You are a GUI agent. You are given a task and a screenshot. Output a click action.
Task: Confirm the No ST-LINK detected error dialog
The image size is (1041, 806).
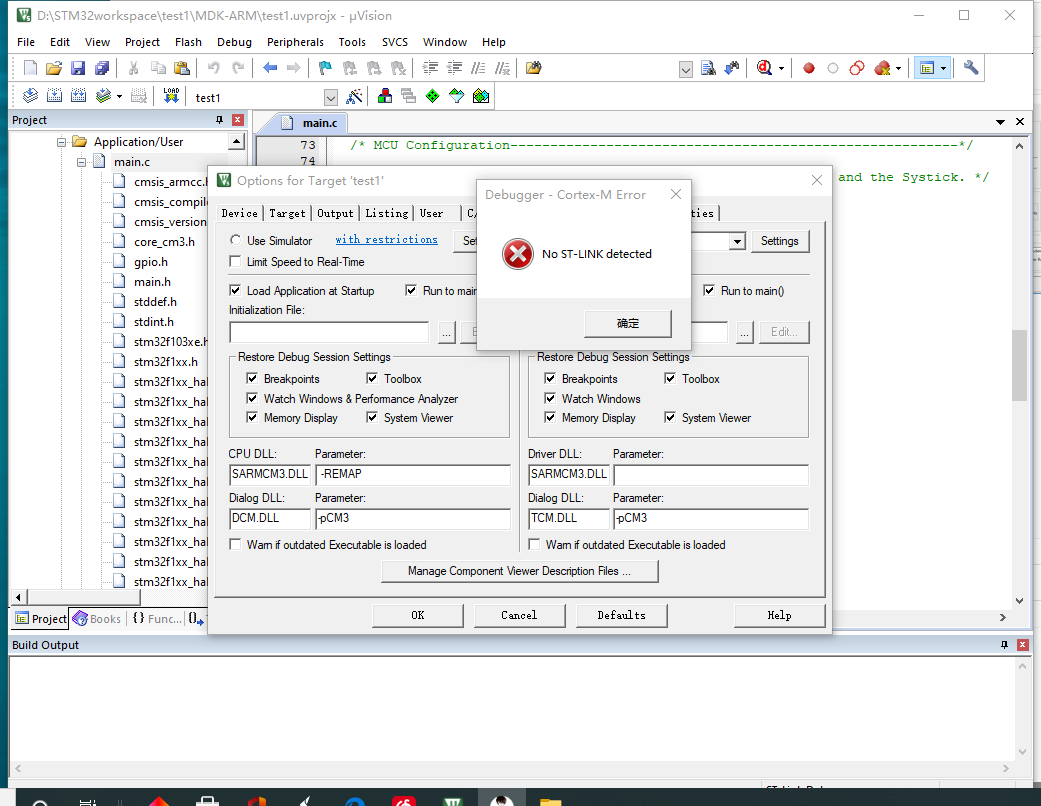point(627,323)
